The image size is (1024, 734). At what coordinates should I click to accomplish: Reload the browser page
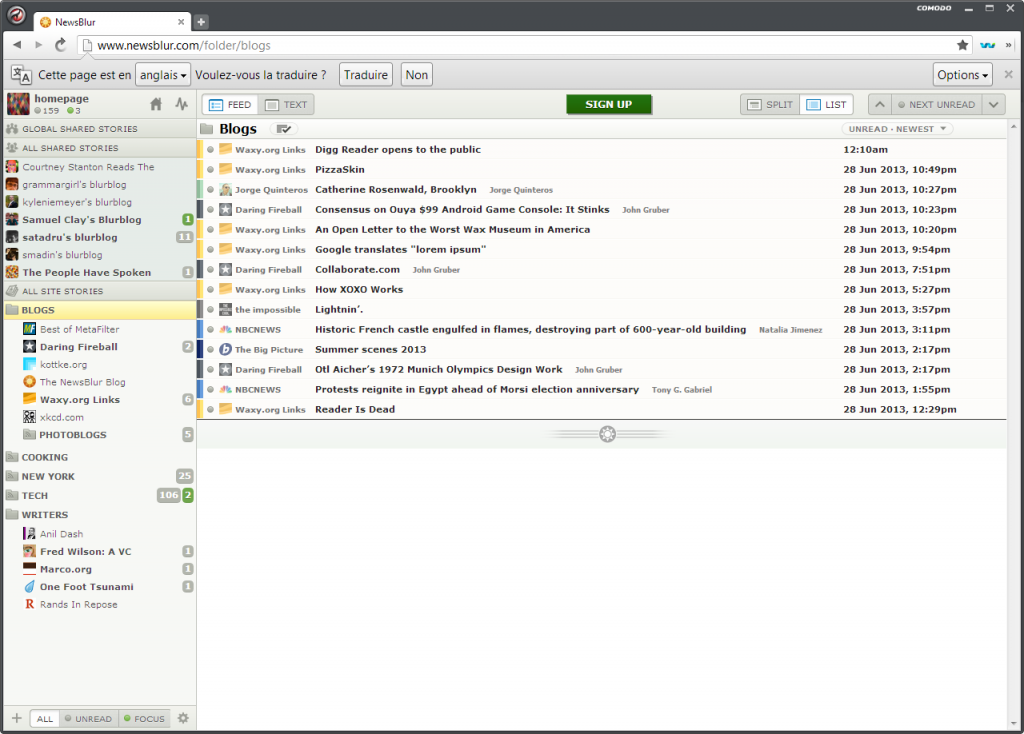pyautogui.click(x=60, y=44)
